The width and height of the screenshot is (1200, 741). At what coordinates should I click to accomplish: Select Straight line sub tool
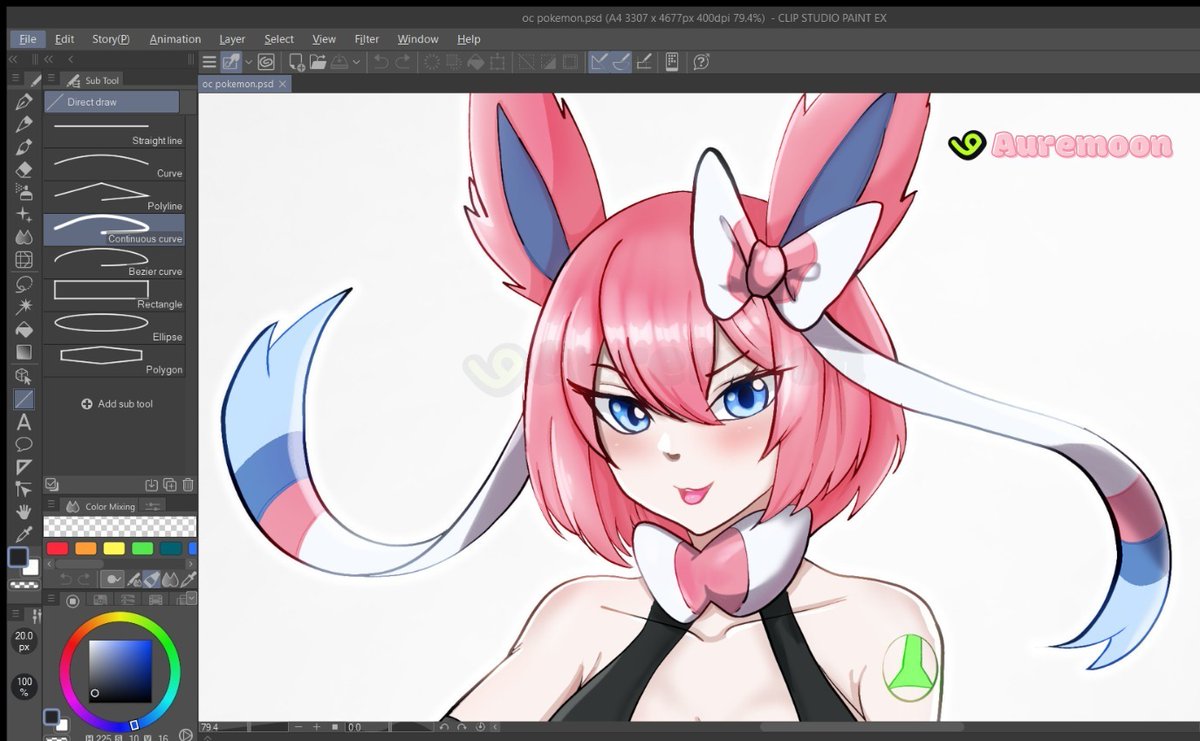[x=114, y=132]
